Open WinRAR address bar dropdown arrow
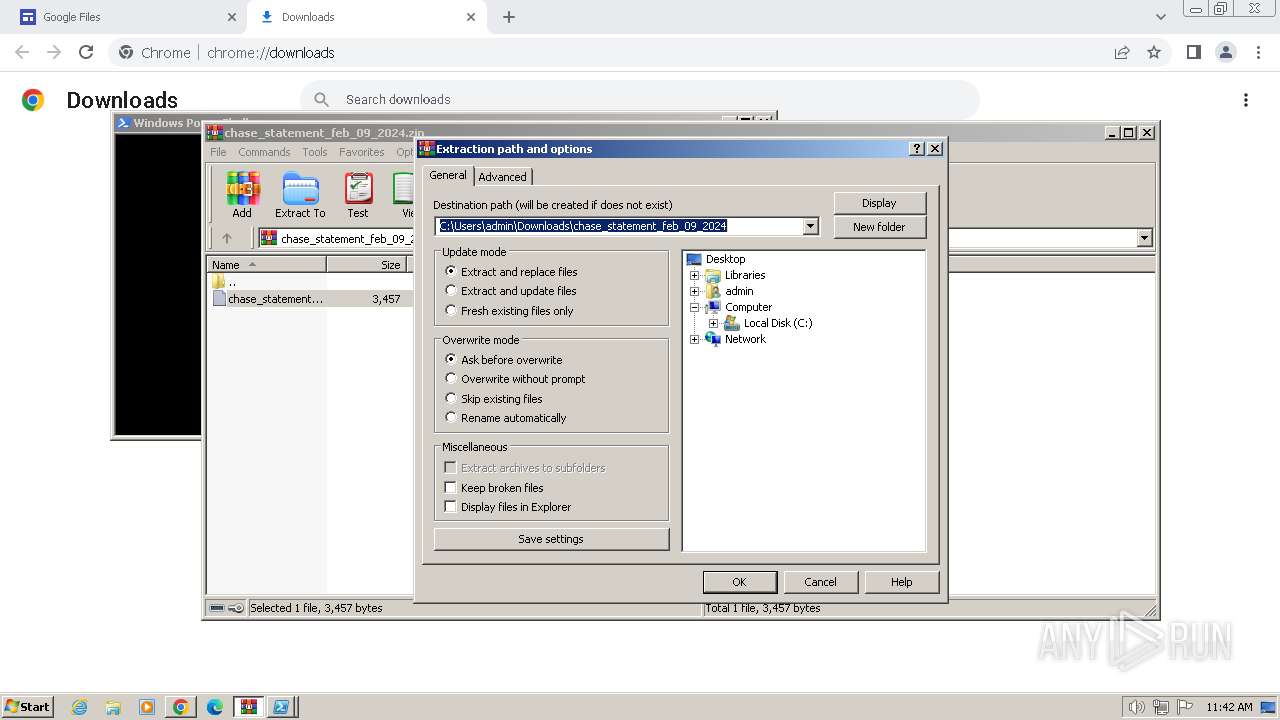1280x720 pixels. (1144, 238)
